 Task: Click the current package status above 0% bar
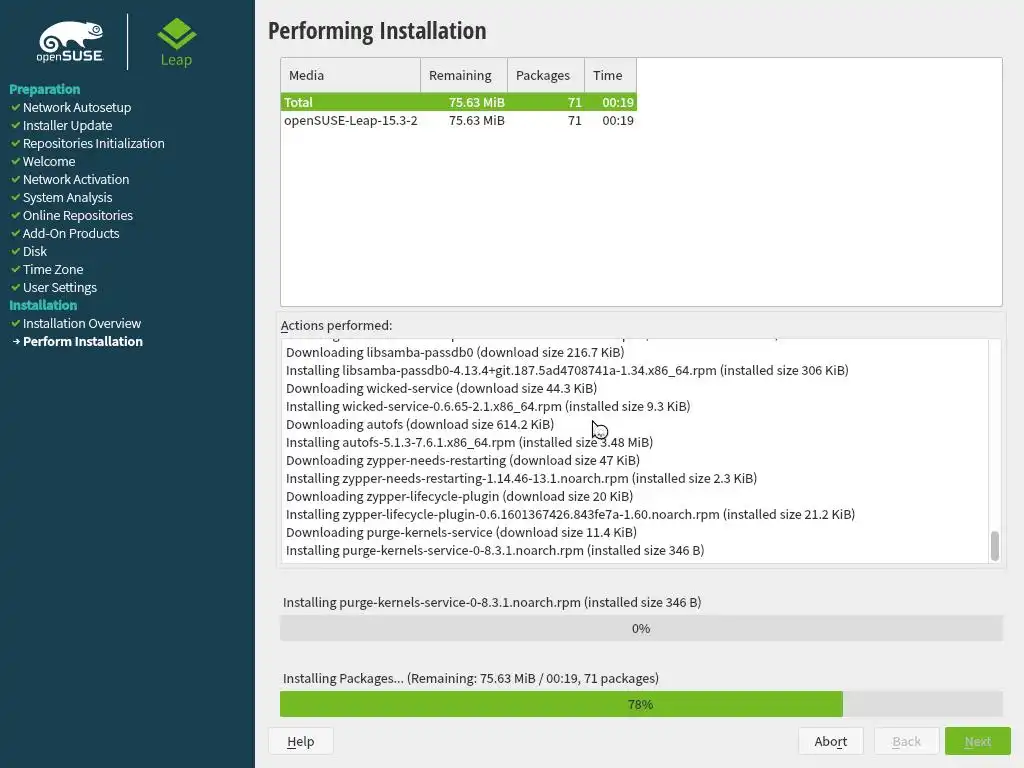[x=492, y=602]
